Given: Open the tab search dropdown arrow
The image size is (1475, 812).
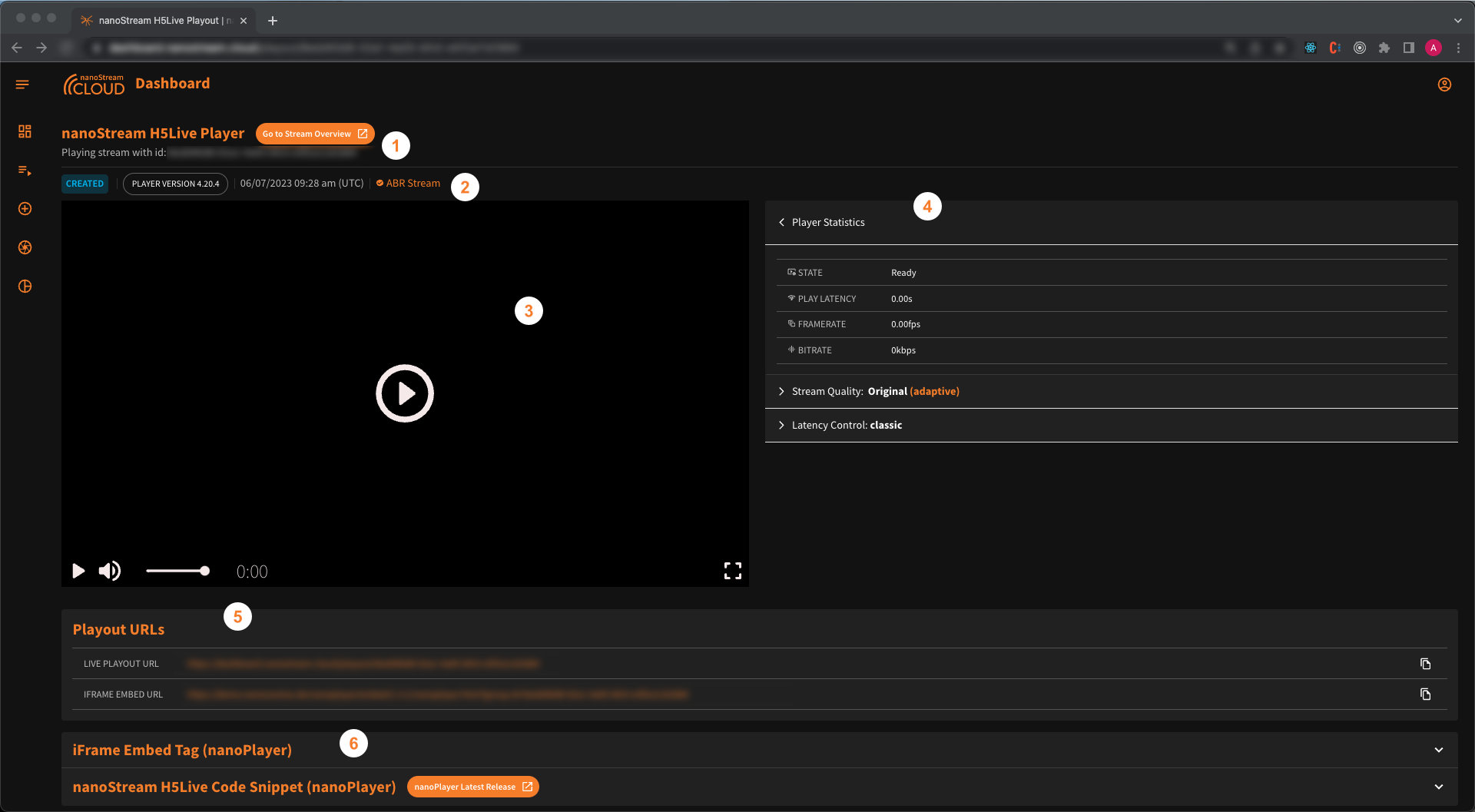Looking at the screenshot, I should point(1457,21).
